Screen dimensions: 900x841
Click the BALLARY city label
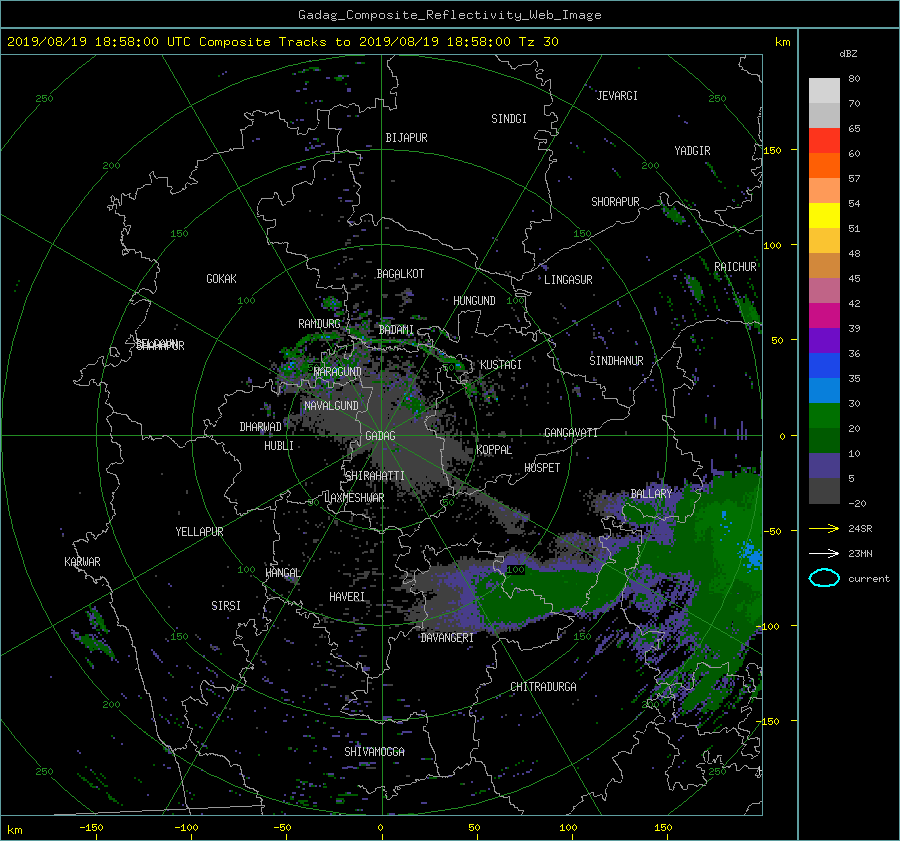(x=651, y=494)
